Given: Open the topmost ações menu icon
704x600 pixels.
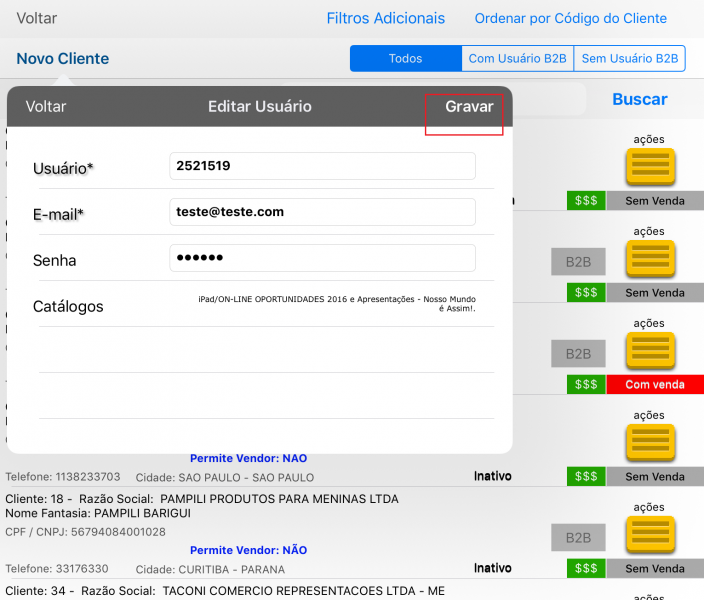Looking at the screenshot, I should (649, 166).
